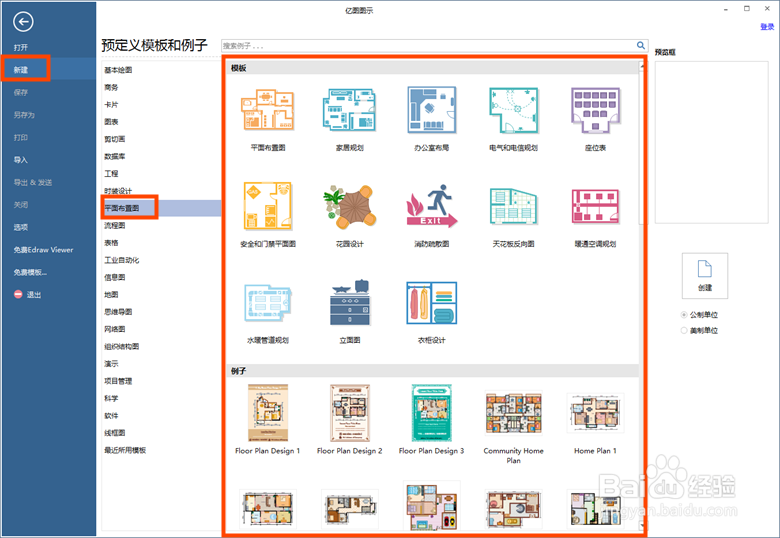Pick the 电气和电信规划 template icon

pos(513,110)
